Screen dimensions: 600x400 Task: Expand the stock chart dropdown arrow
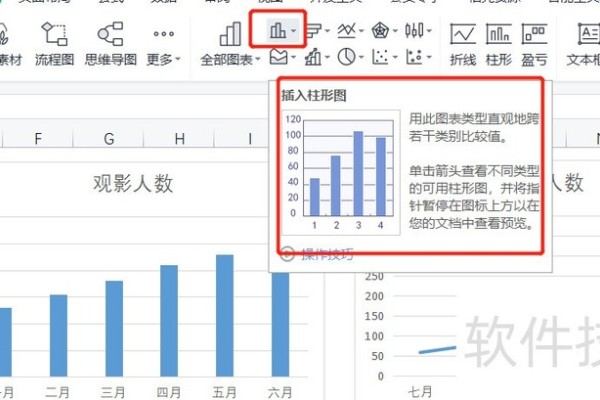click(429, 30)
